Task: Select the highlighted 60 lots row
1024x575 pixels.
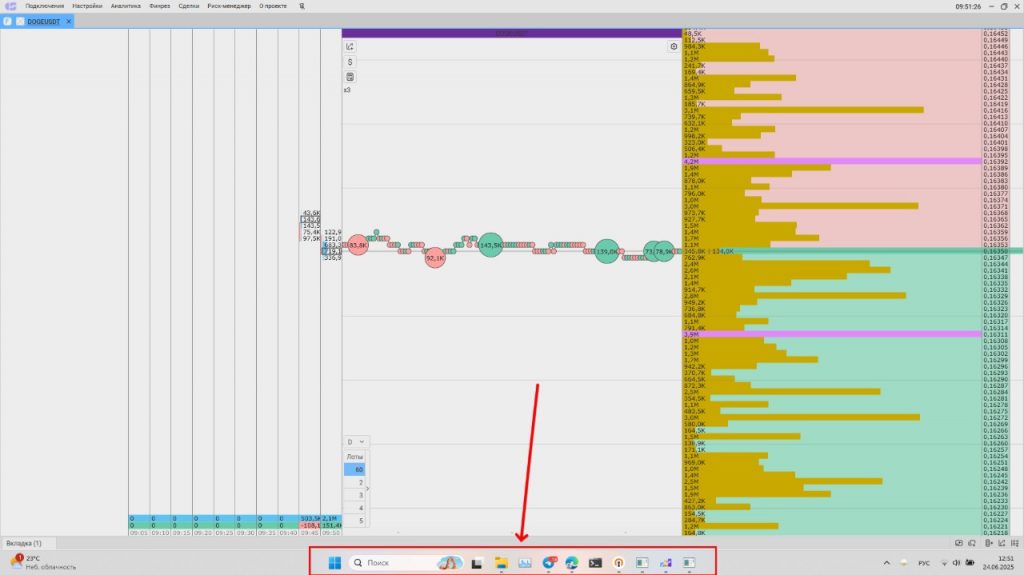Action: point(355,469)
